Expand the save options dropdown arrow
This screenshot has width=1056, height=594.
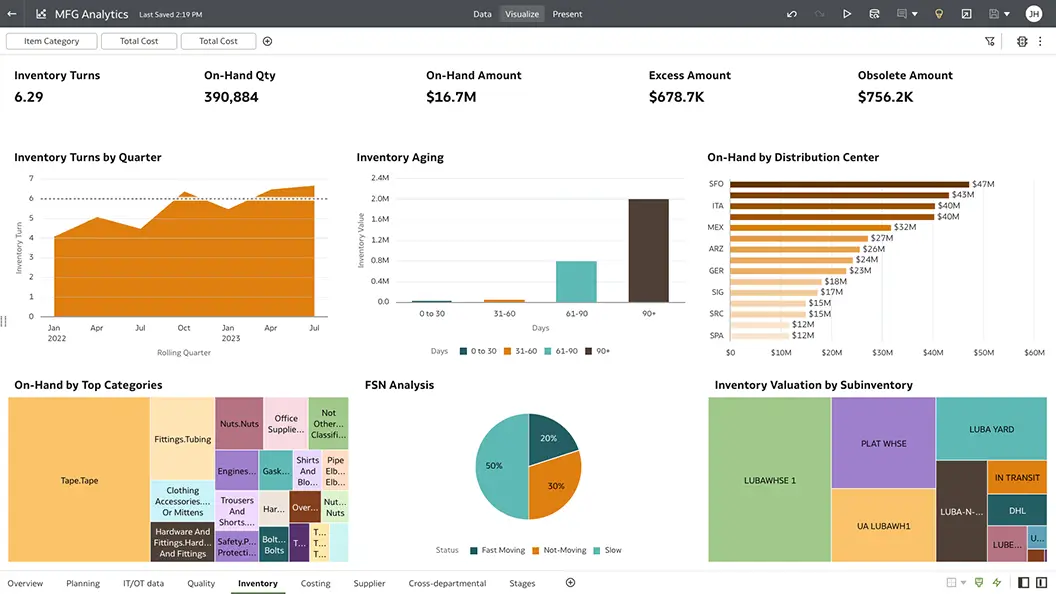[1007, 14]
